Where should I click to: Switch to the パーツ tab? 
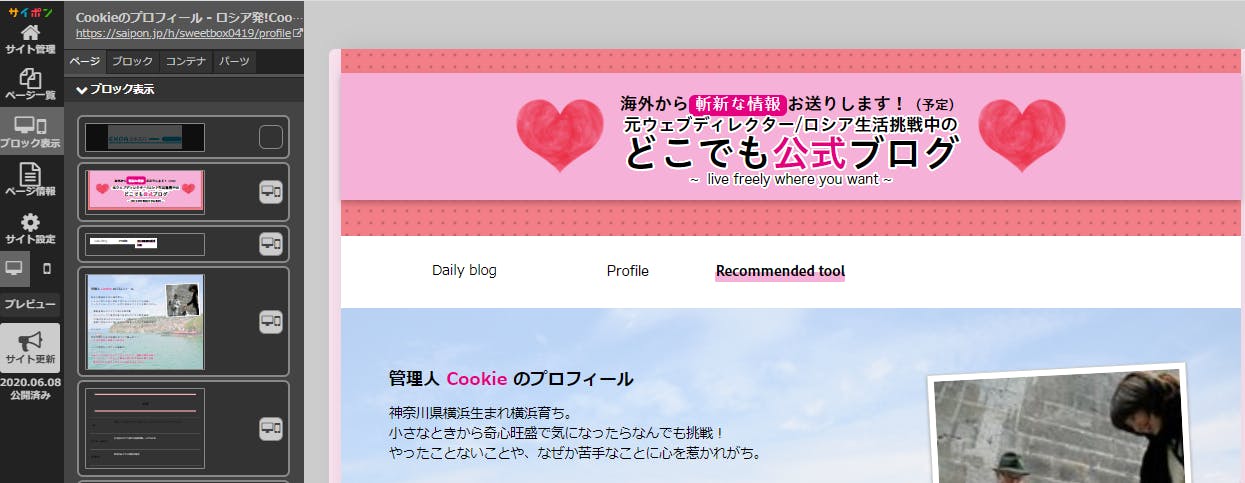pos(234,62)
